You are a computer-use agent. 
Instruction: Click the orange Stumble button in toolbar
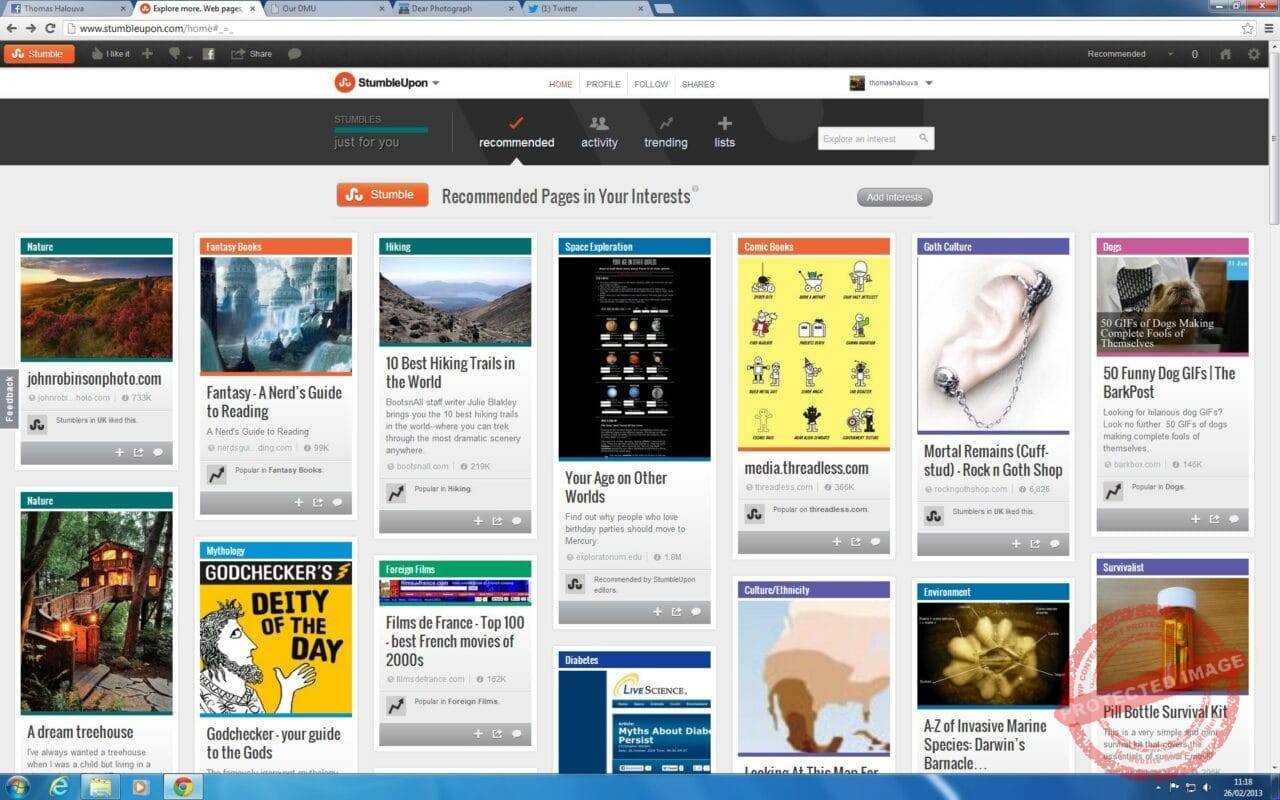click(39, 54)
